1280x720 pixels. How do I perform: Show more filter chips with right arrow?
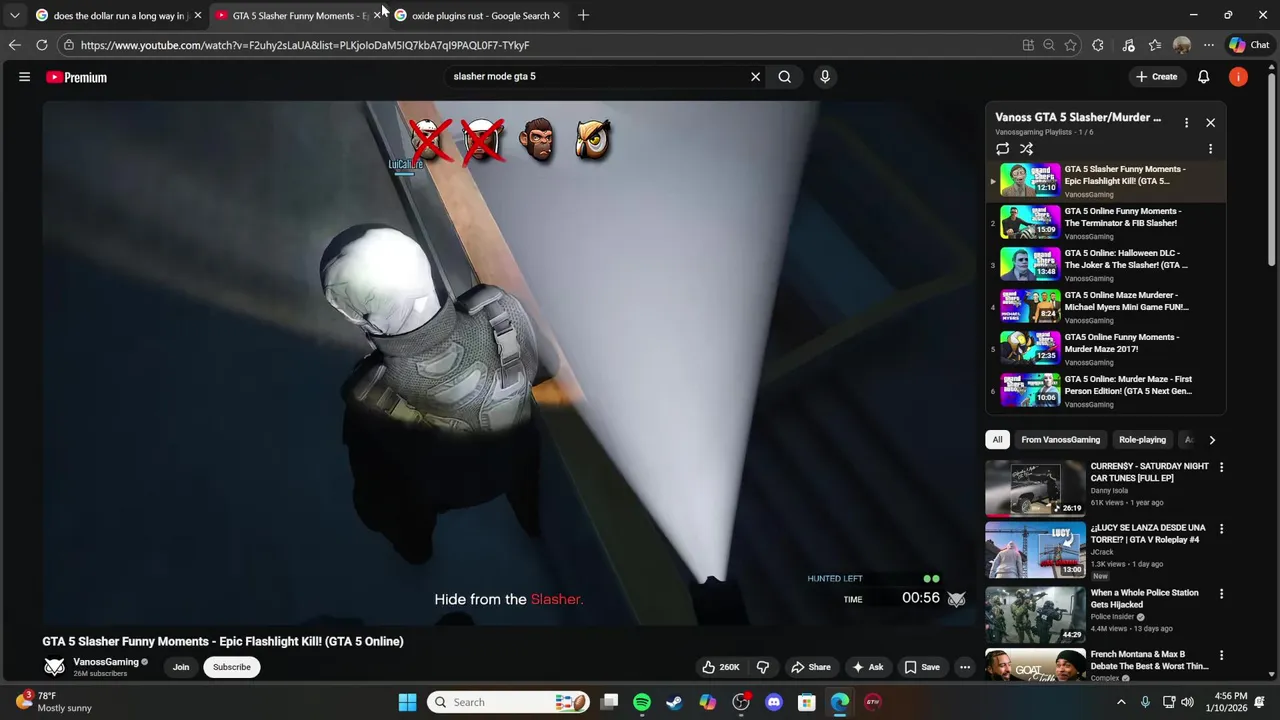click(x=1212, y=440)
